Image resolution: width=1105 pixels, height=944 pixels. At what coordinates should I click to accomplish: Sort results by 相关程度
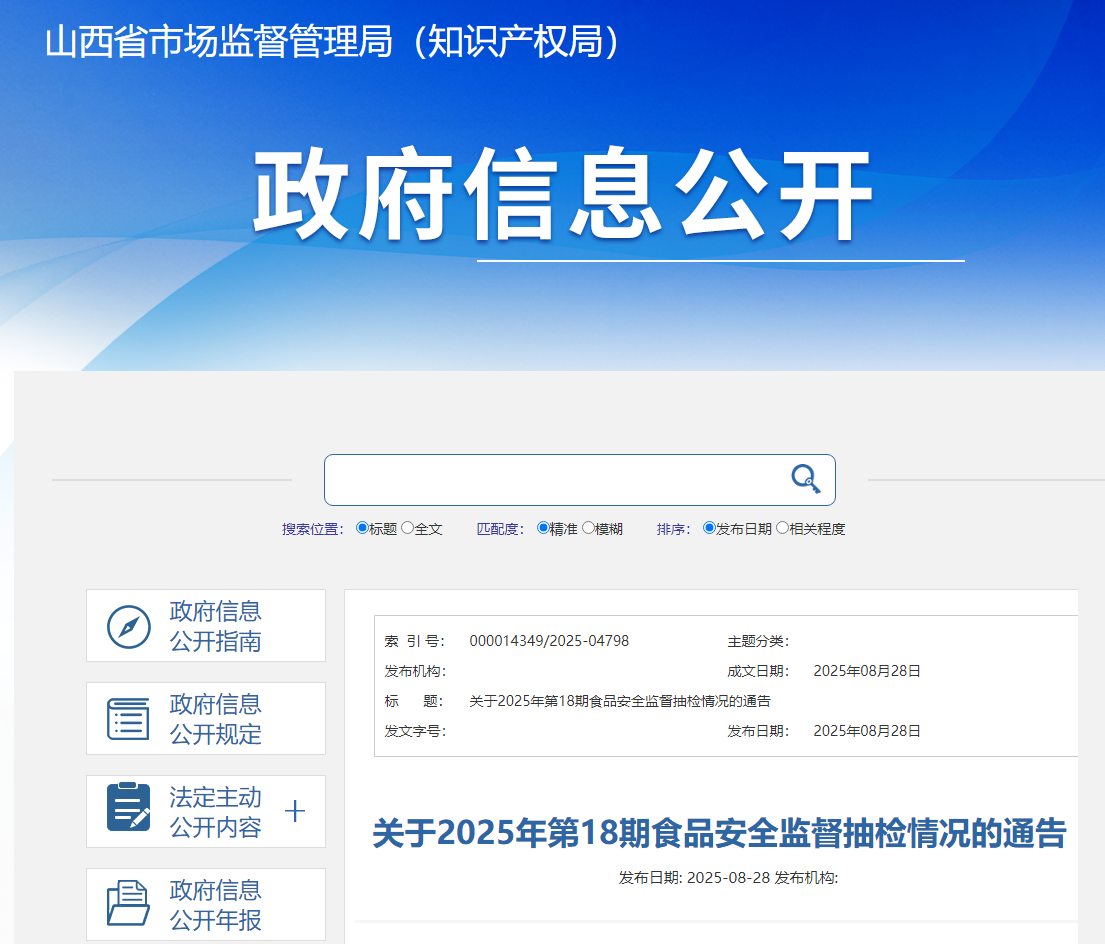tap(782, 528)
